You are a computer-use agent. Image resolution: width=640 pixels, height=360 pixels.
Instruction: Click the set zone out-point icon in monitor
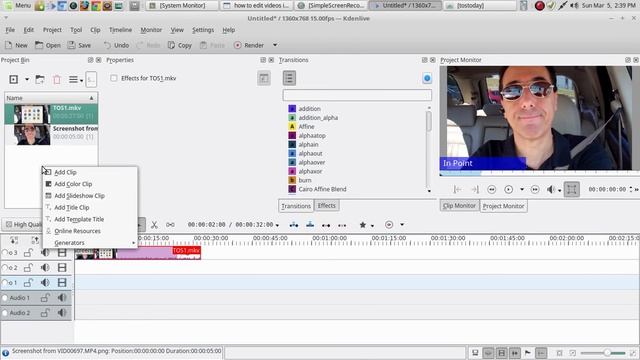pos(475,189)
